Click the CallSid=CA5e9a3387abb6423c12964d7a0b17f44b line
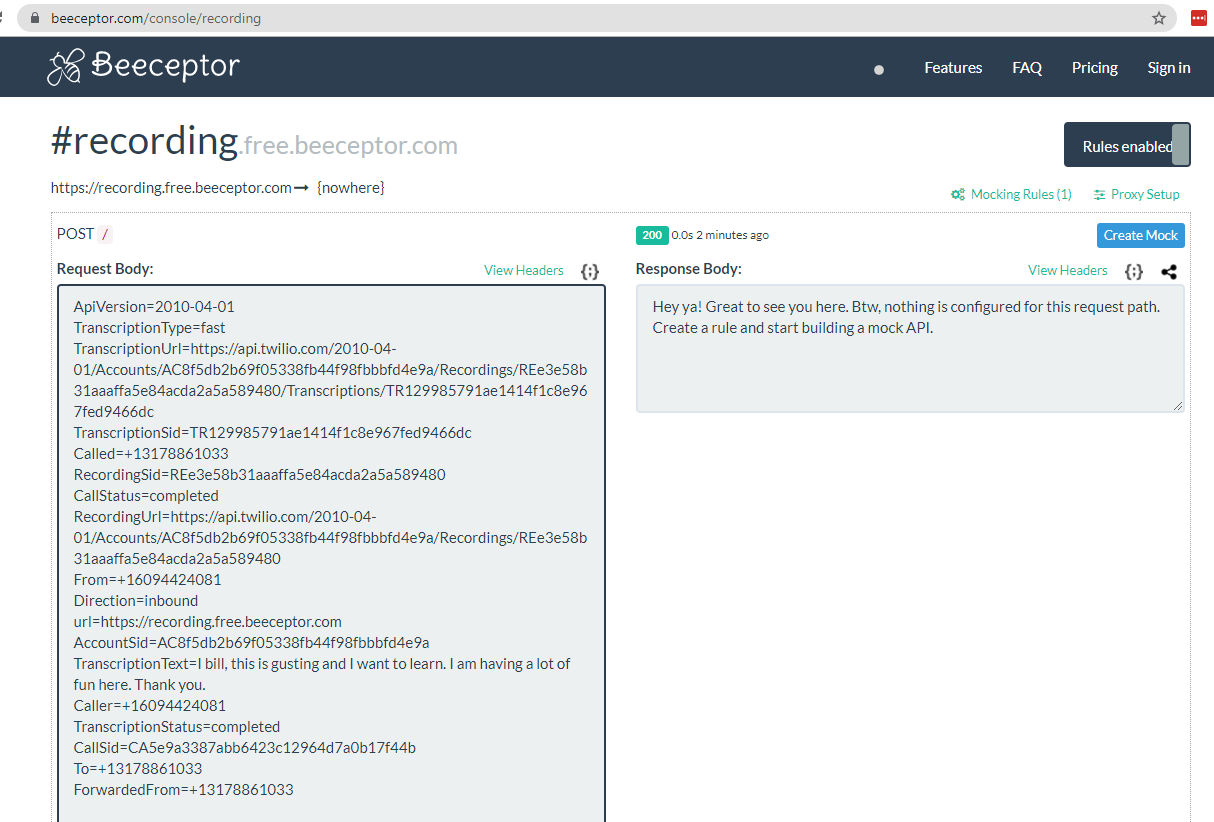The image size is (1214, 822). [245, 747]
